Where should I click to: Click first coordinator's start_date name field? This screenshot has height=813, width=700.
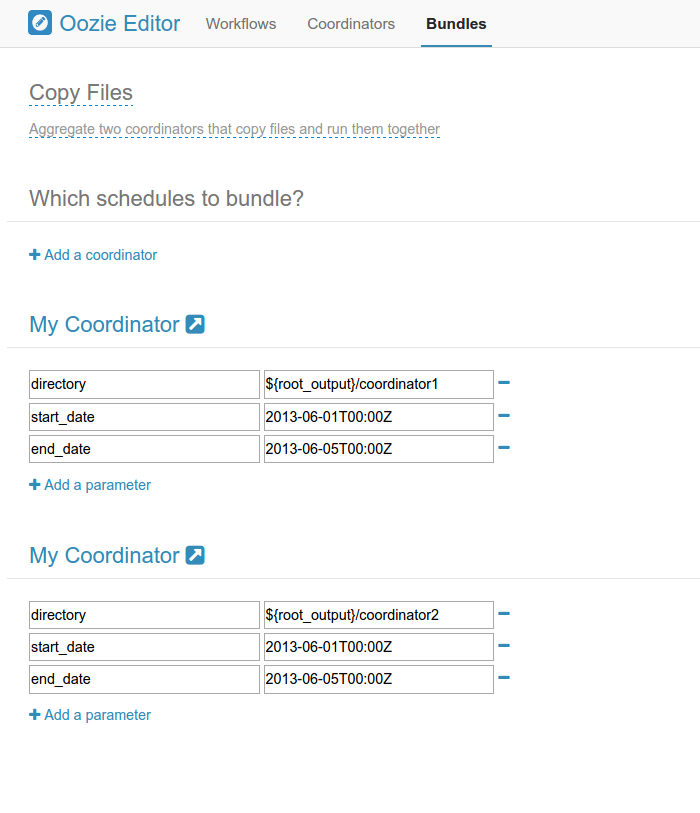[144, 417]
